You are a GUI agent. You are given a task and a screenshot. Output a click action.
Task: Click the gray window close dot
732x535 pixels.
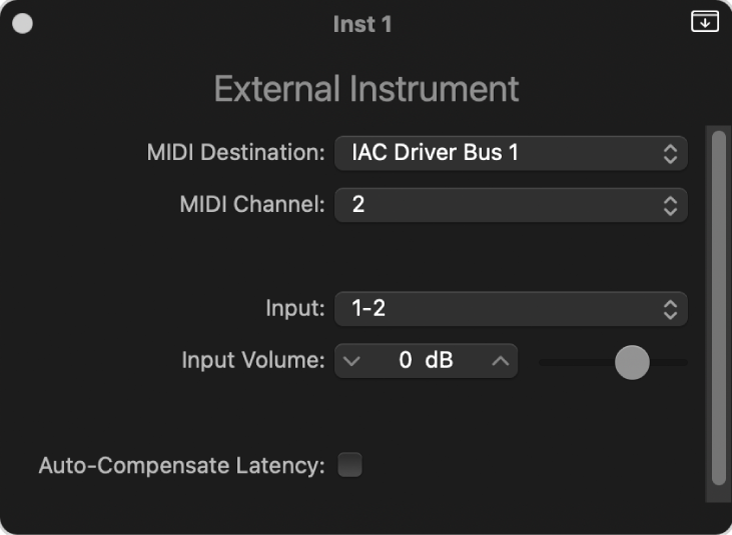pos(22,23)
